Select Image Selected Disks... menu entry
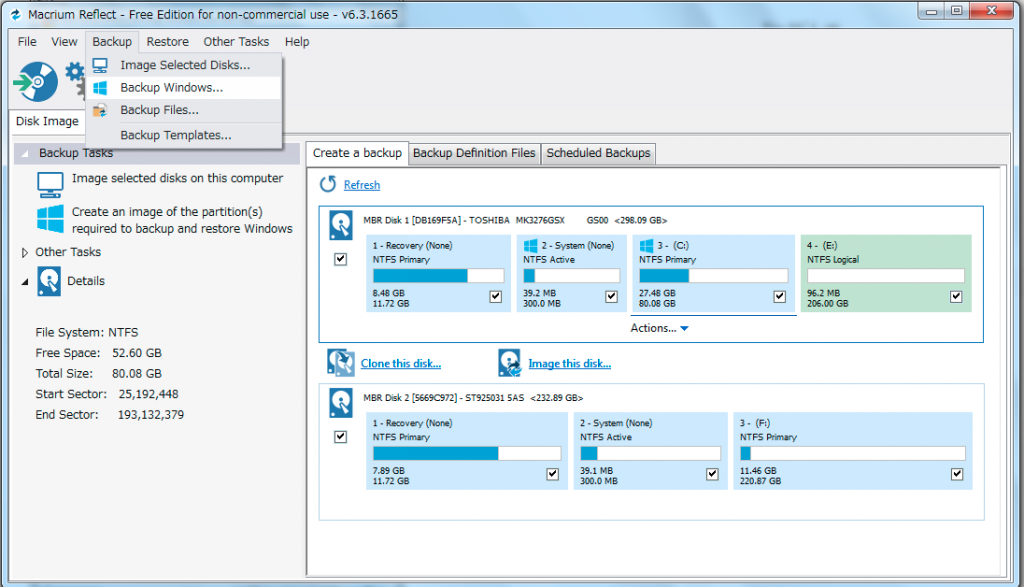 184,65
